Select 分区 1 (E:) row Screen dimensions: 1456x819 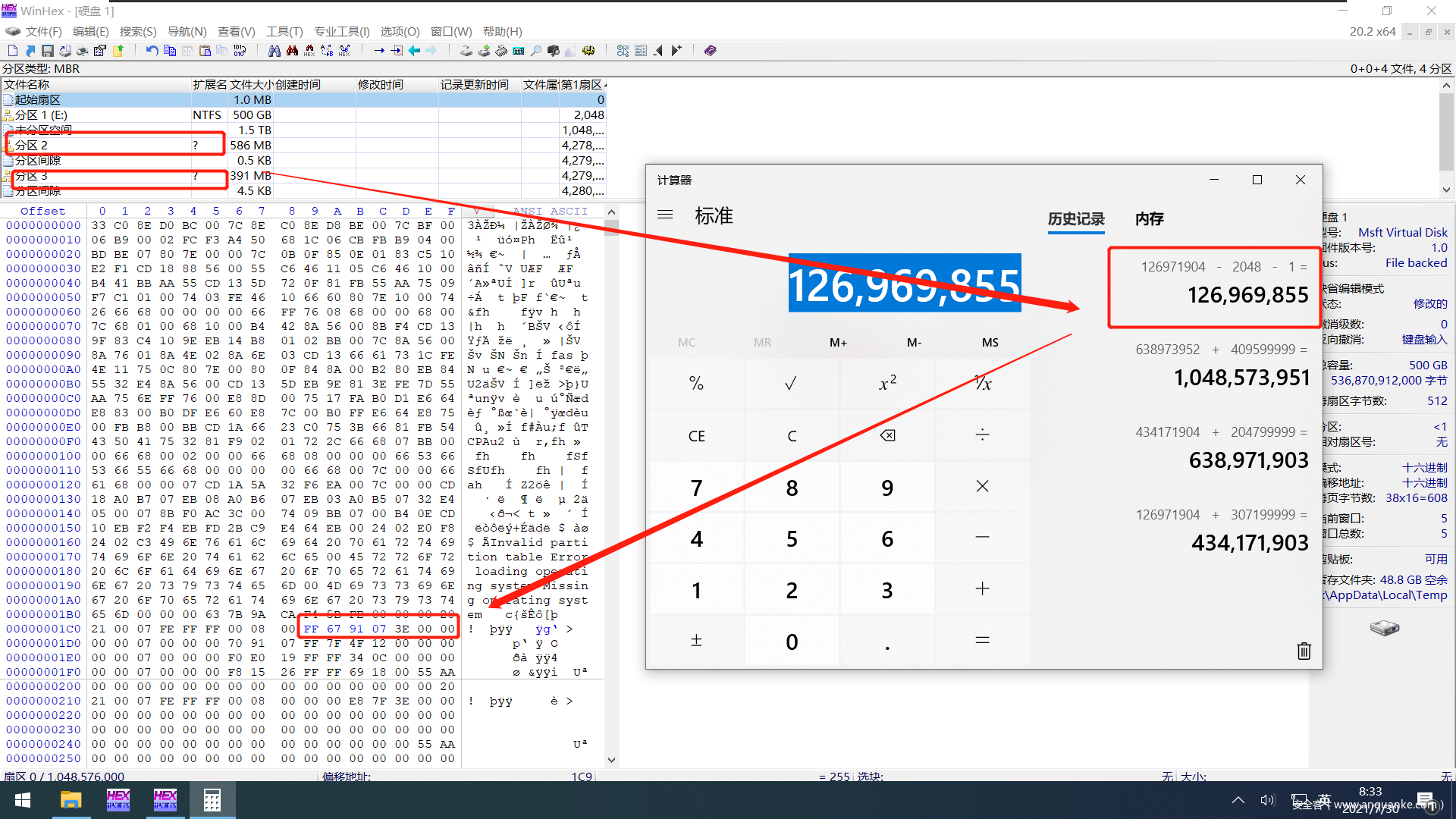42,115
